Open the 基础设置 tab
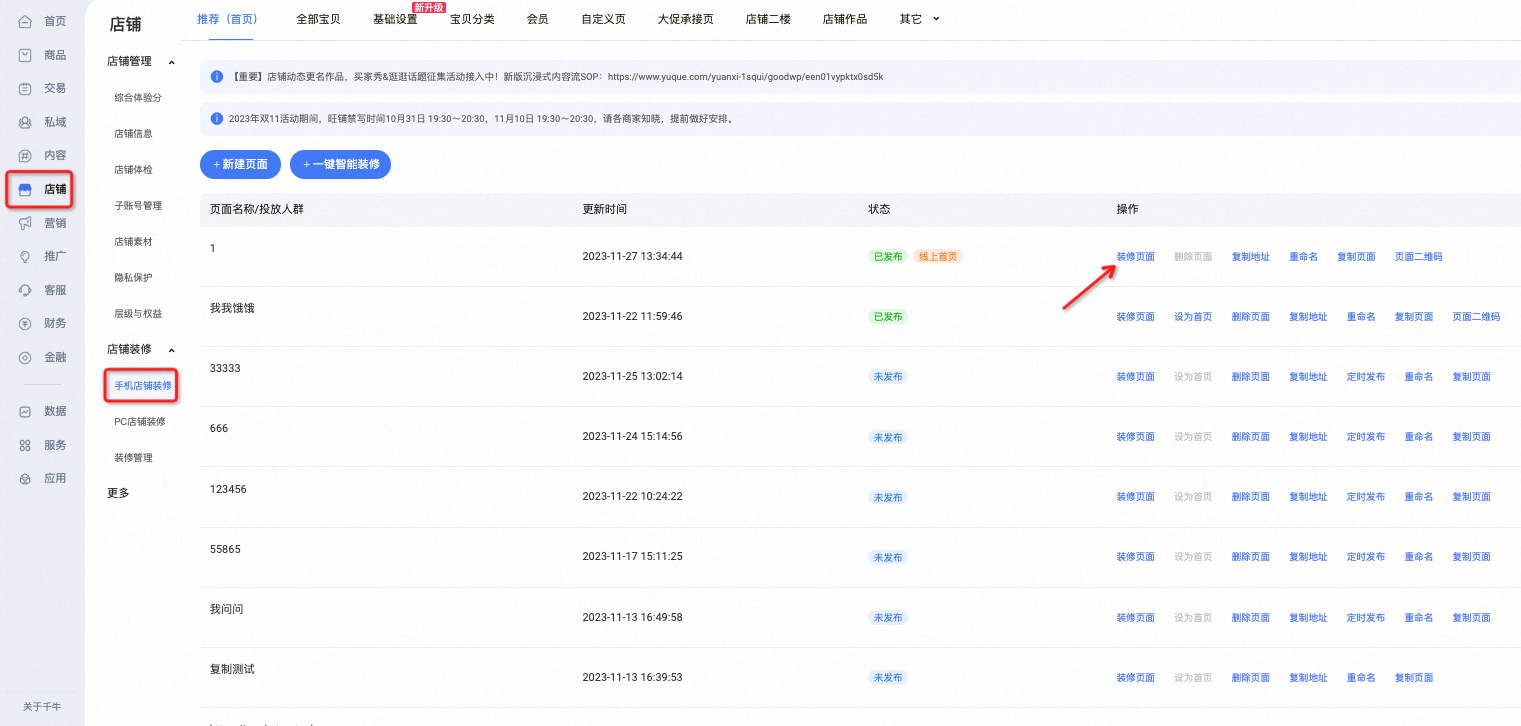This screenshot has height=726, width=1521. (395, 19)
